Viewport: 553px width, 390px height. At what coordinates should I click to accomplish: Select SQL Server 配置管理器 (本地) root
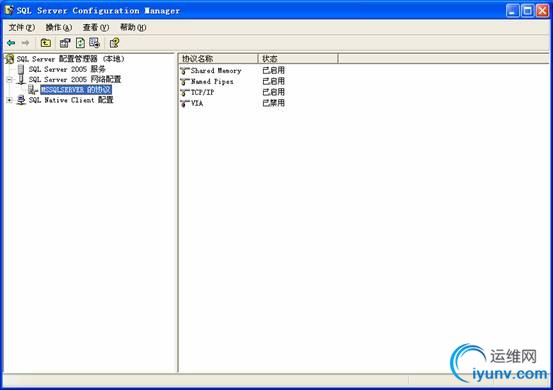[71, 59]
